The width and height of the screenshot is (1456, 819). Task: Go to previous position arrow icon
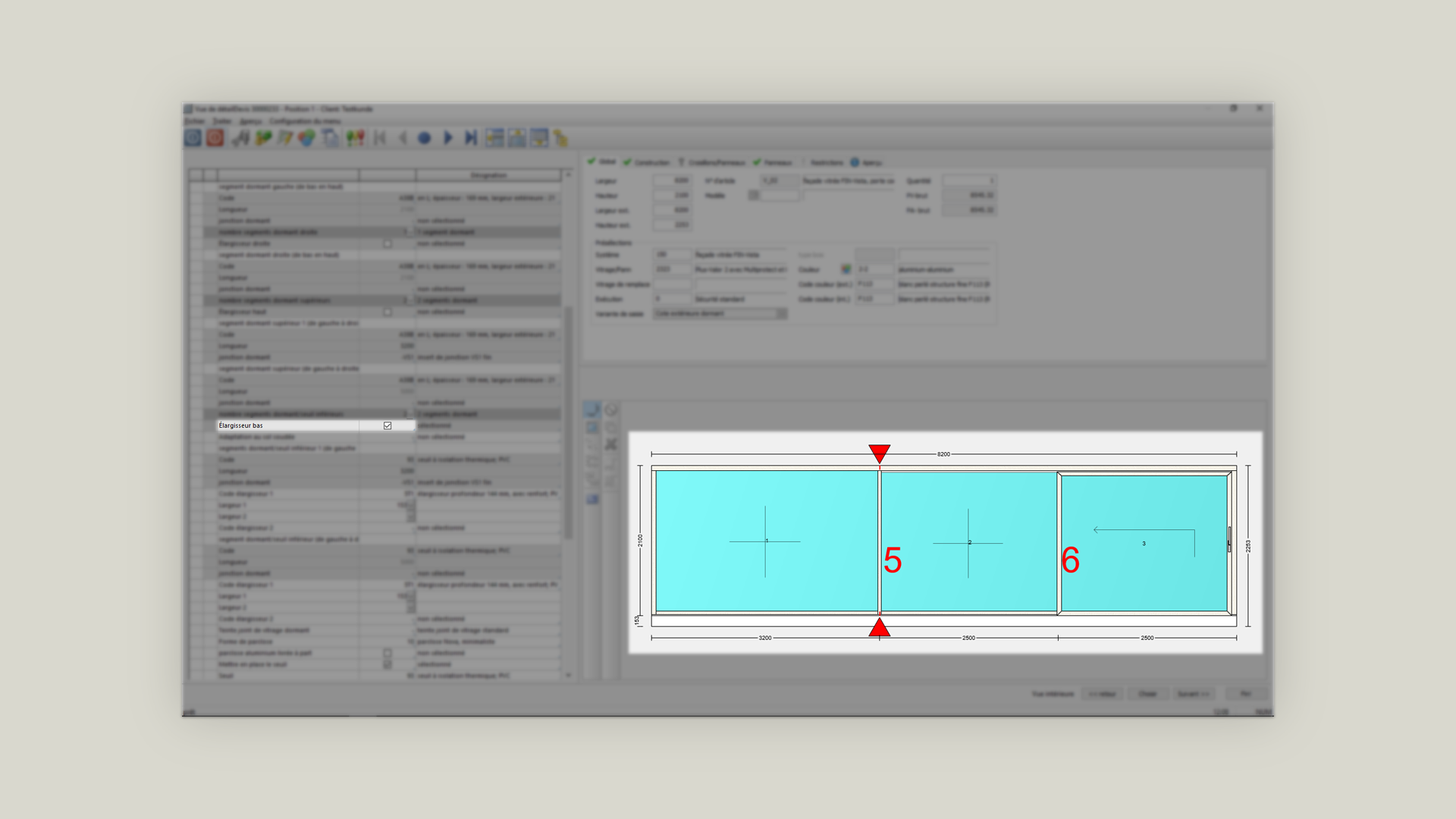point(403,138)
